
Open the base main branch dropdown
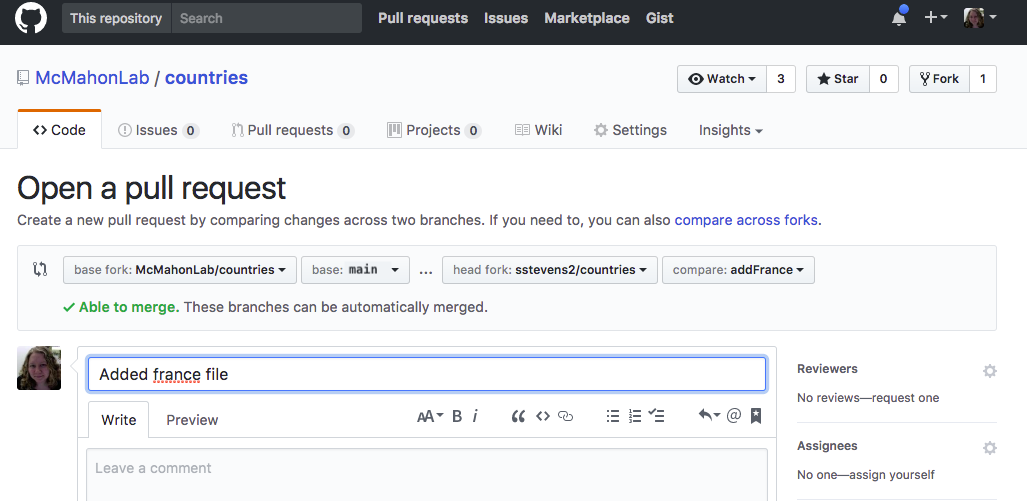tap(355, 270)
